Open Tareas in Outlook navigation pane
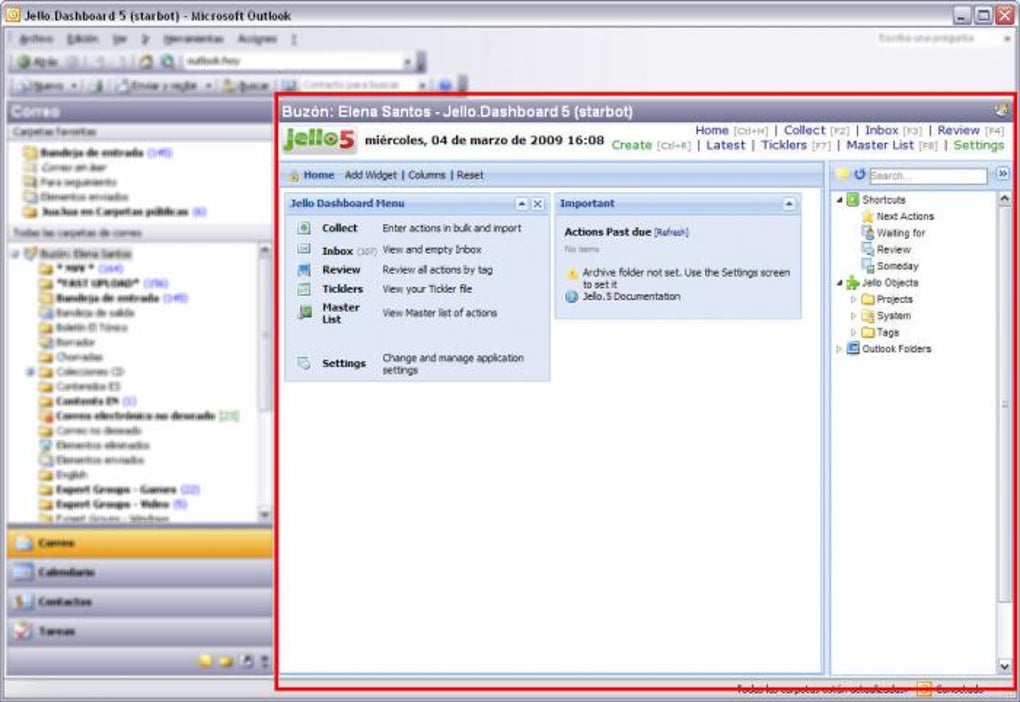This screenshot has width=1020, height=702. (140, 631)
